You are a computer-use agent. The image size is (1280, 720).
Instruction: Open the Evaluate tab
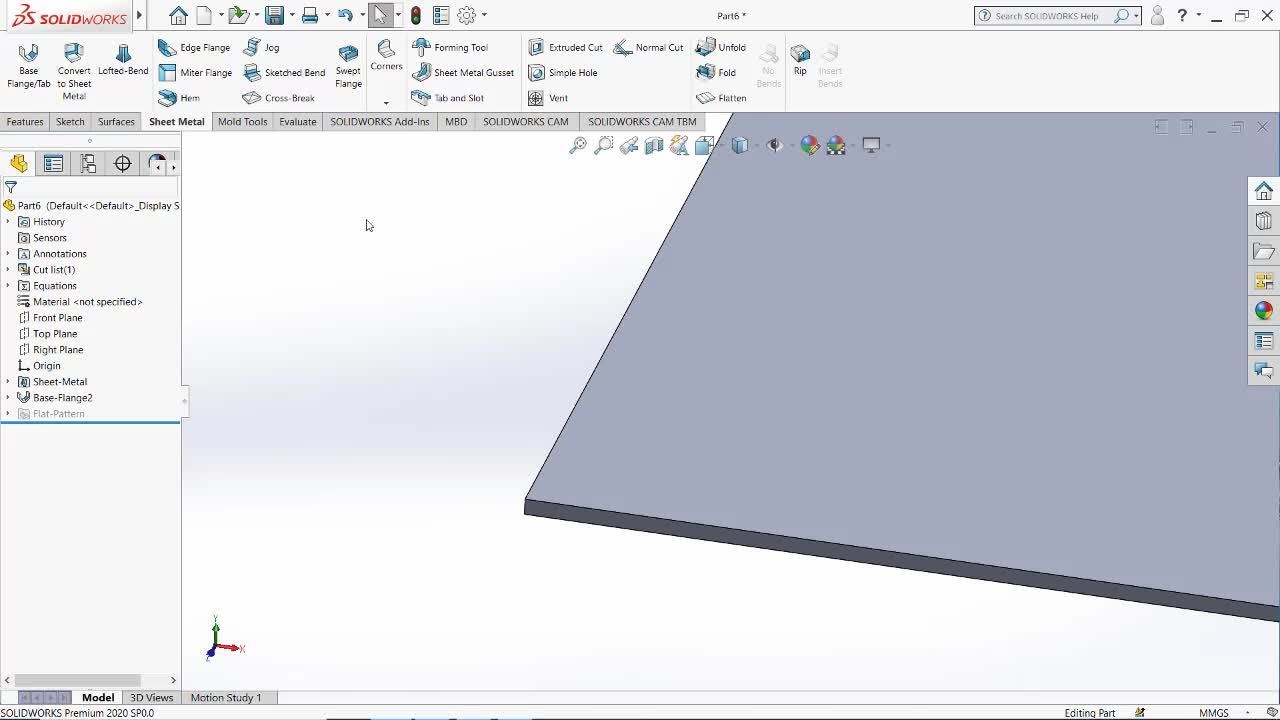click(x=297, y=122)
